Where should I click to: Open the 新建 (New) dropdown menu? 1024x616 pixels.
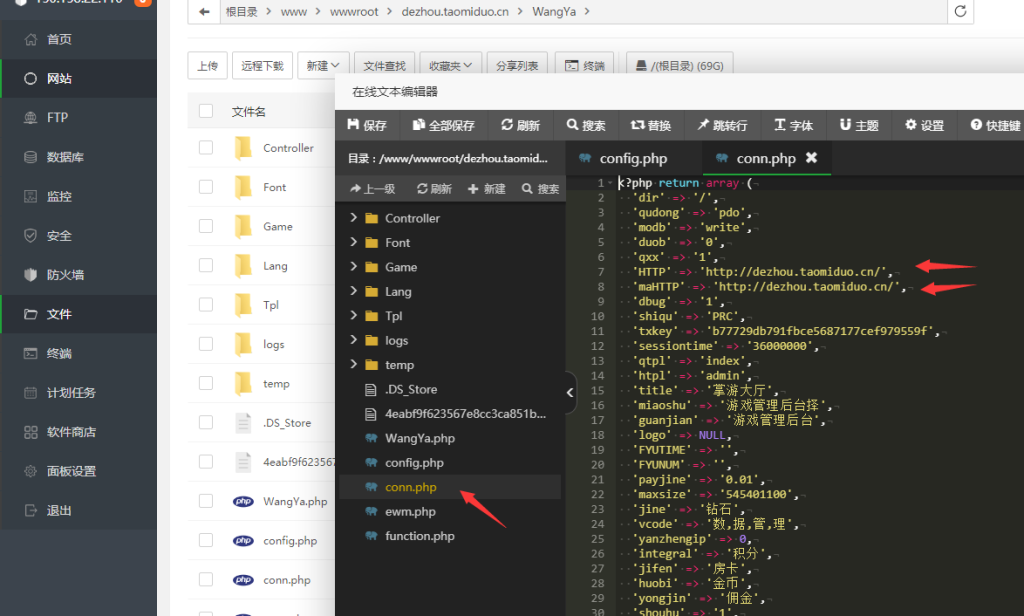[x=322, y=63]
